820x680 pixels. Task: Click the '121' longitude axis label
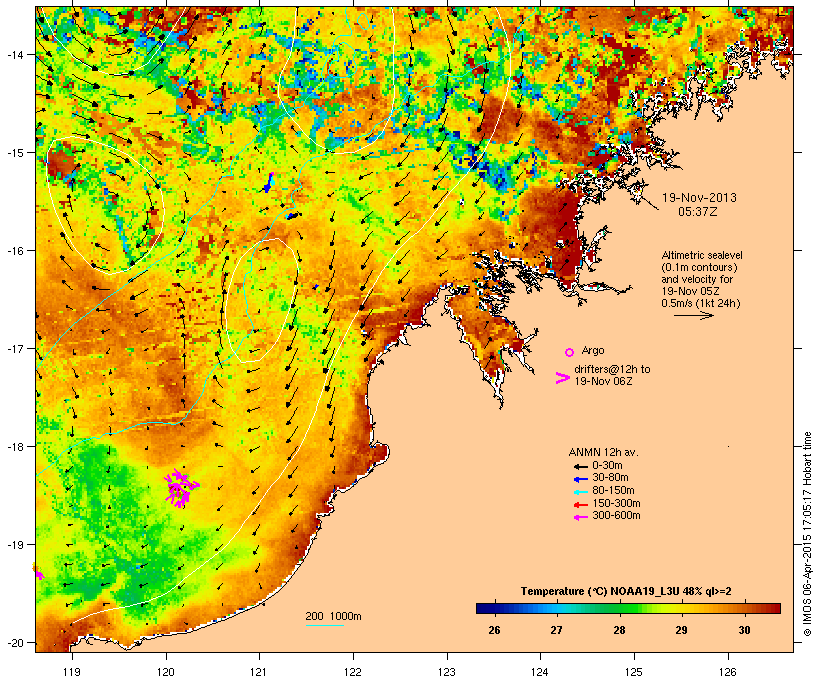pos(259,672)
